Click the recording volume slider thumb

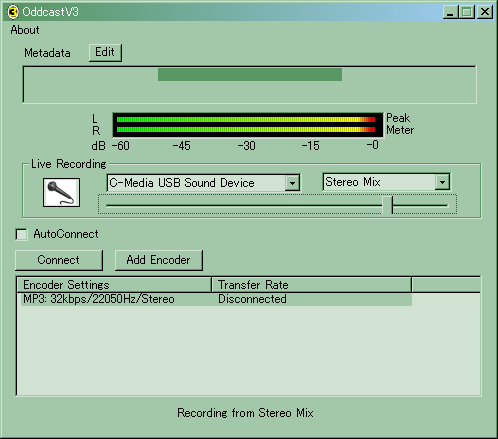pos(388,205)
